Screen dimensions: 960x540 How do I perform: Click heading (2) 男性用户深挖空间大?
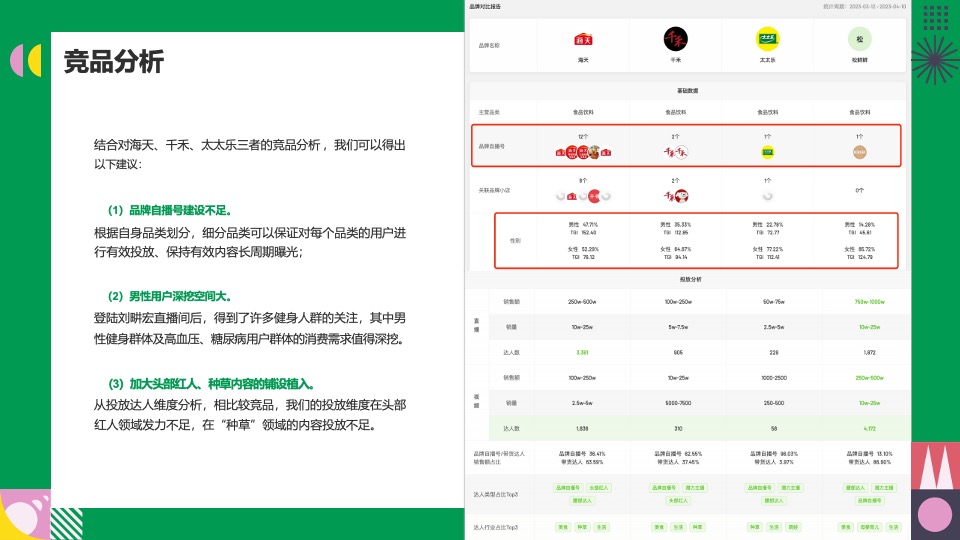coord(170,296)
